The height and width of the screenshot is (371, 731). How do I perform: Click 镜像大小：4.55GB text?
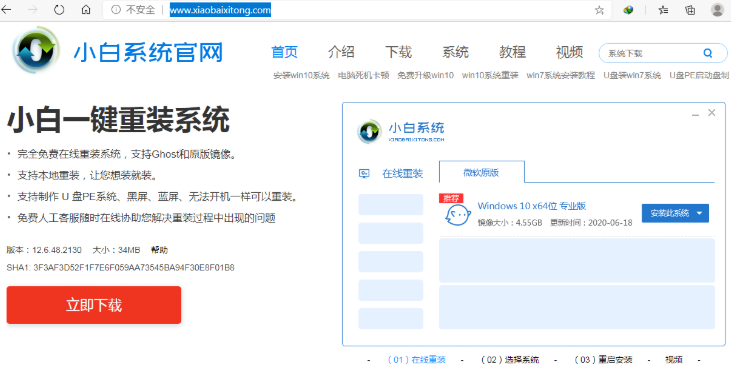(x=510, y=223)
